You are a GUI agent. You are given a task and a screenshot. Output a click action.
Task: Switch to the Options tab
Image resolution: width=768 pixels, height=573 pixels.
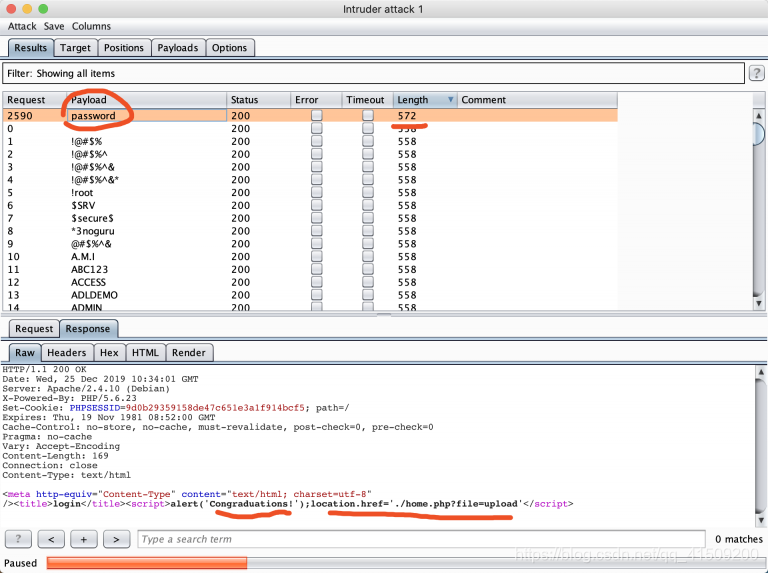[229, 48]
